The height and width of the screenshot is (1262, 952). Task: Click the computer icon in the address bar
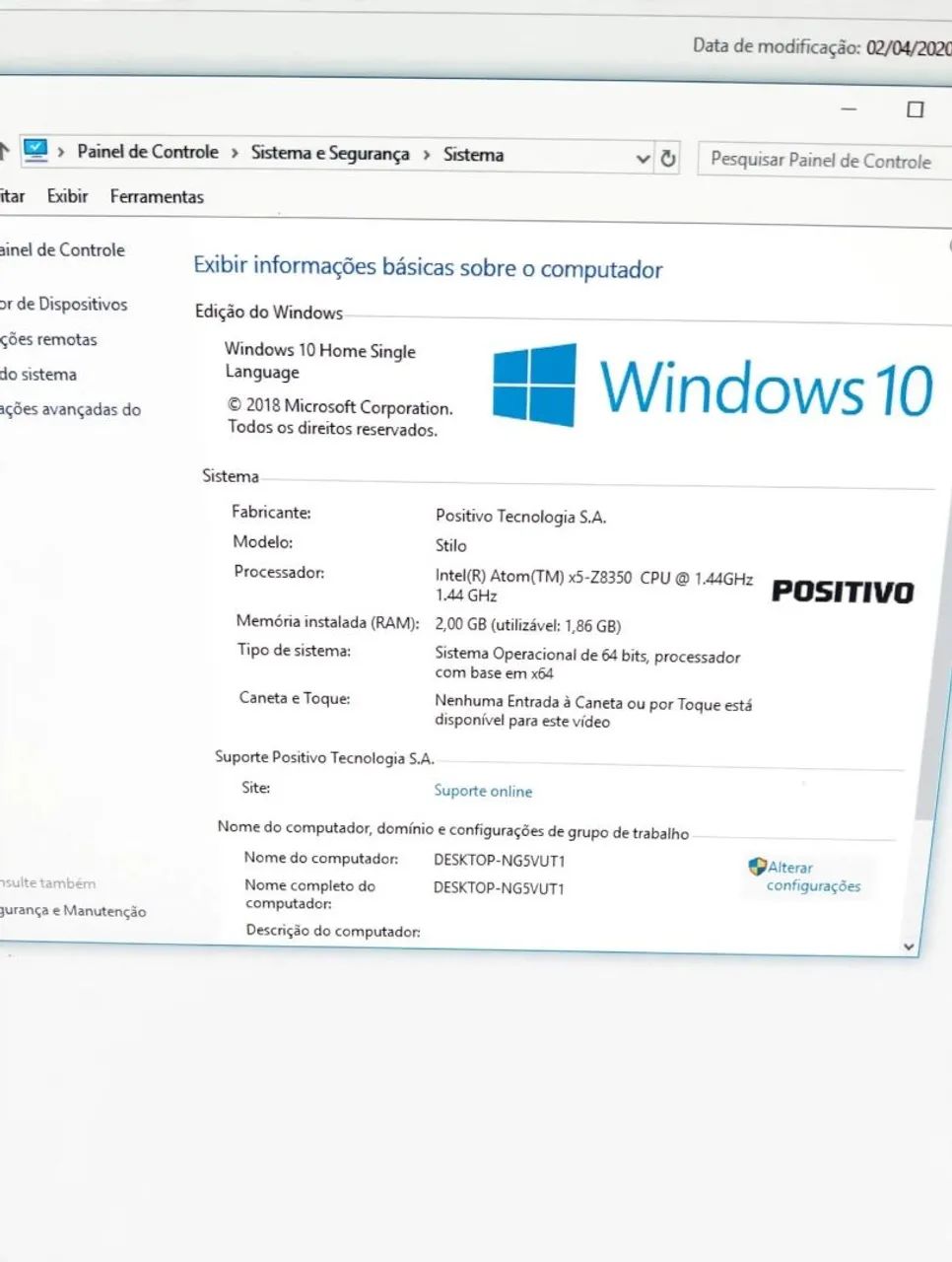pos(34,150)
